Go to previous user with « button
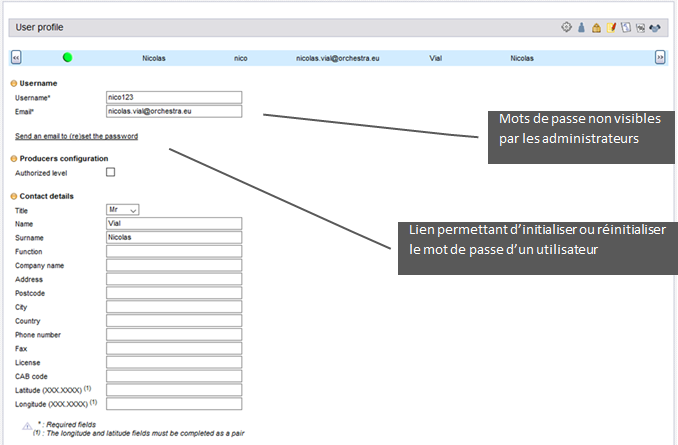 pos(17,58)
